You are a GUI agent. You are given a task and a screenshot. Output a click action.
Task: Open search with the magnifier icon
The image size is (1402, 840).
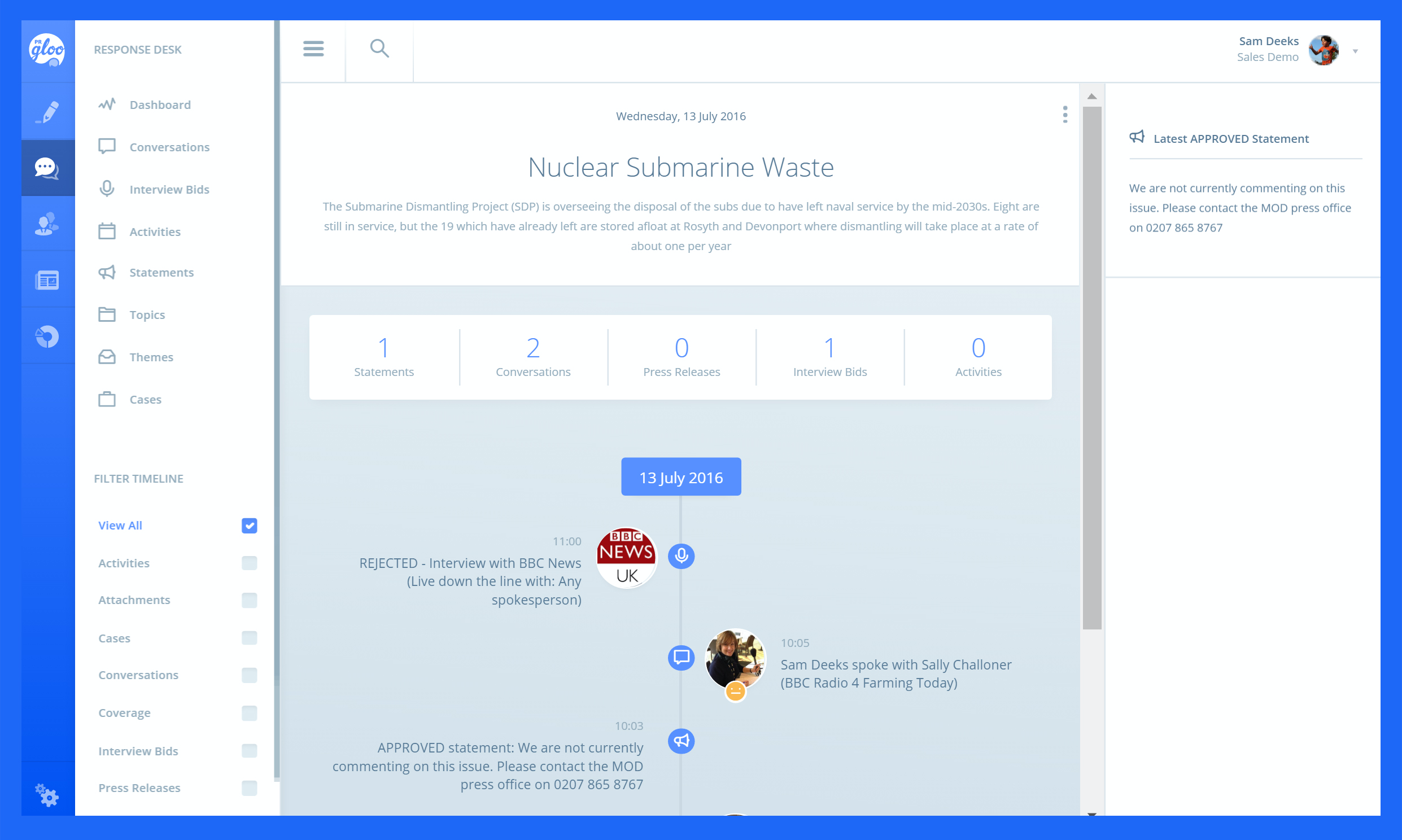pos(379,49)
